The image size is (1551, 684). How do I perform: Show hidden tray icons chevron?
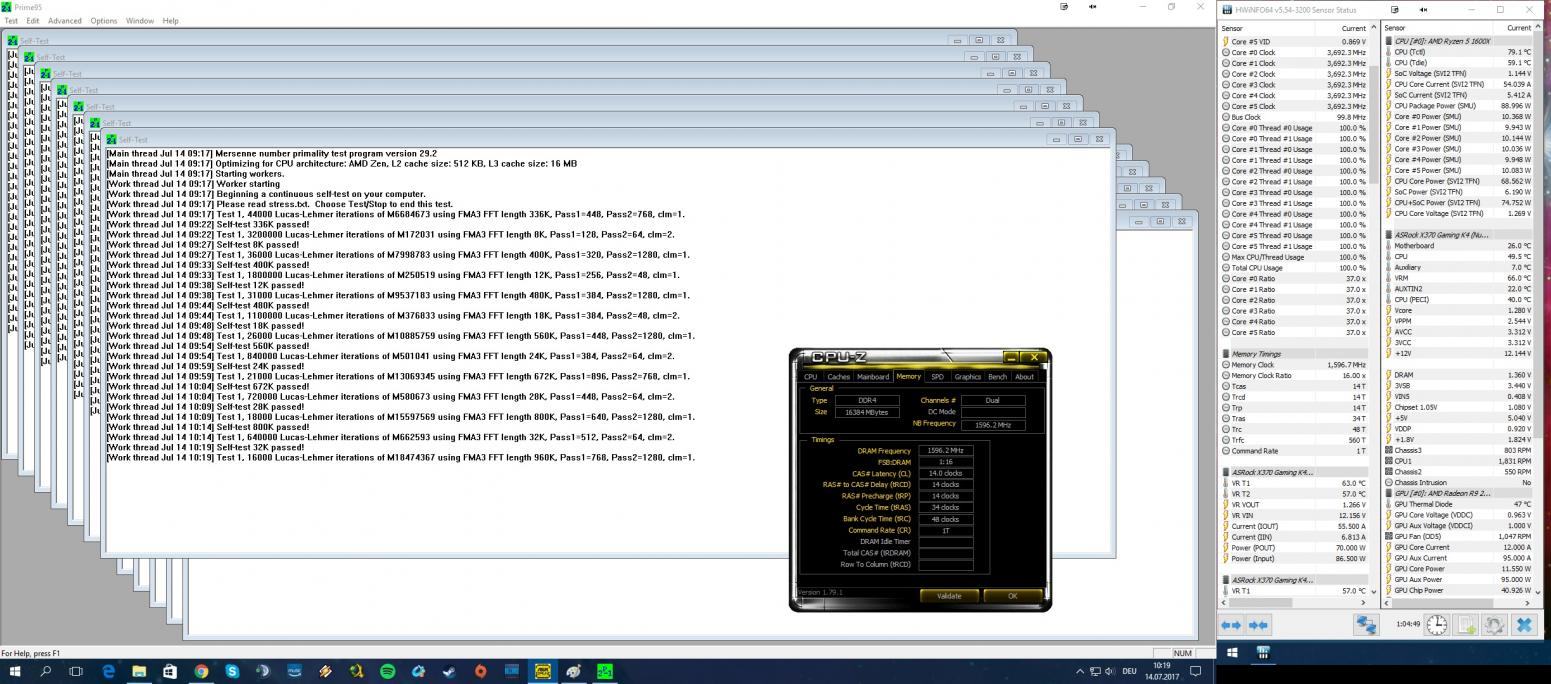(x=1079, y=671)
